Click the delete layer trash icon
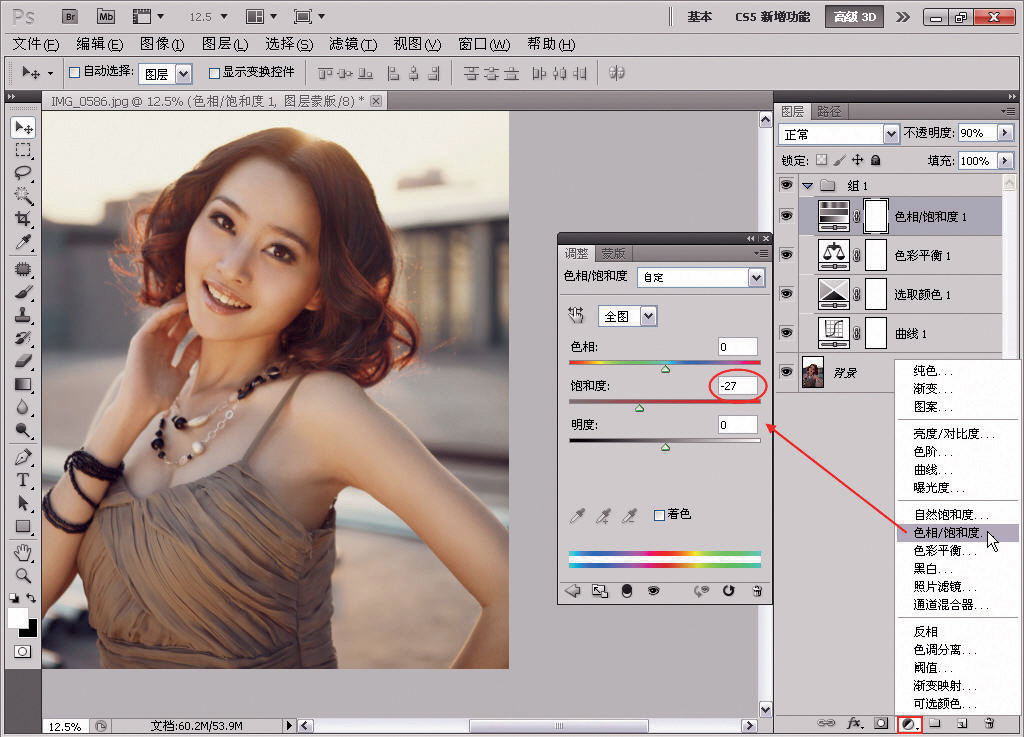This screenshot has width=1024, height=737. (989, 722)
